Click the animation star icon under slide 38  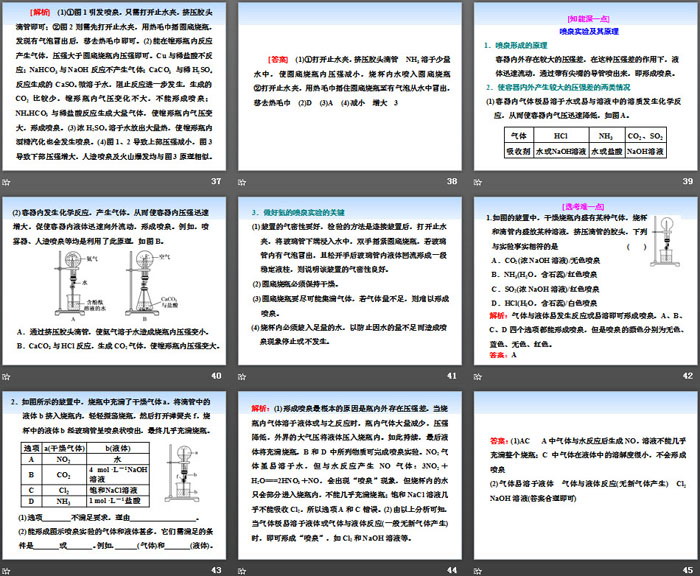coord(243,182)
